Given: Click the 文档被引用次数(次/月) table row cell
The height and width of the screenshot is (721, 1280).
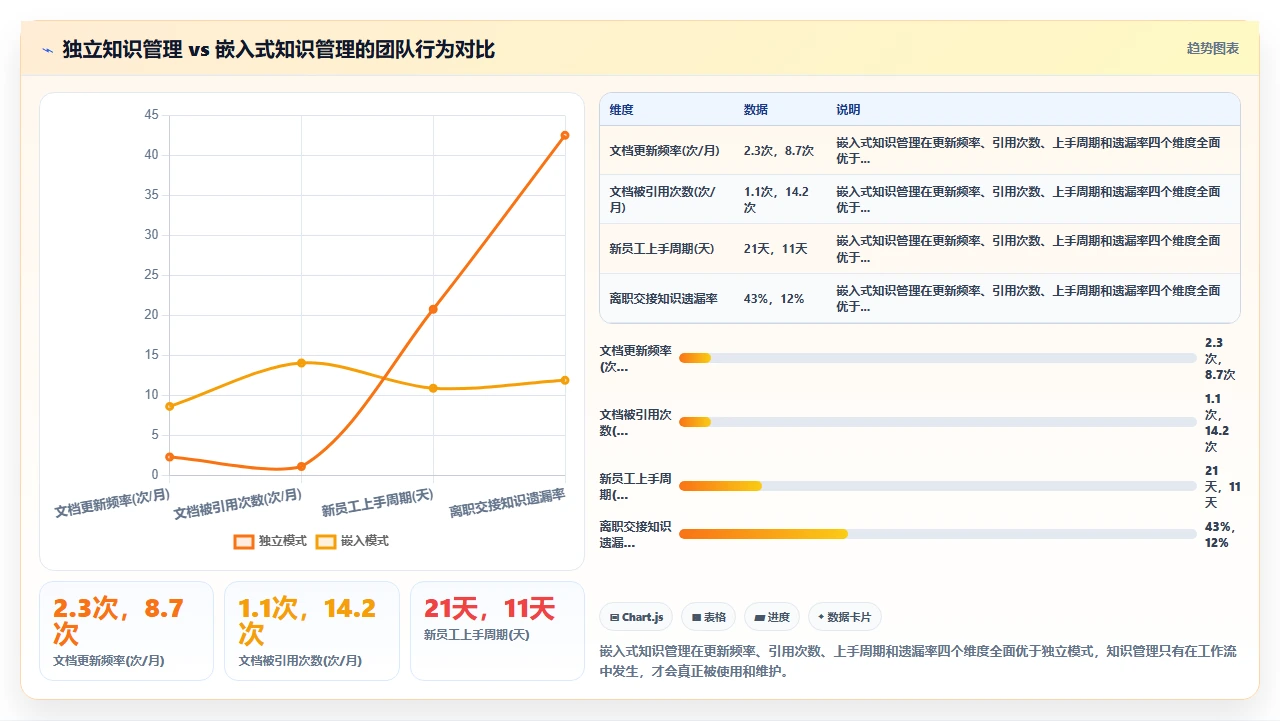Looking at the screenshot, I should (667, 199).
